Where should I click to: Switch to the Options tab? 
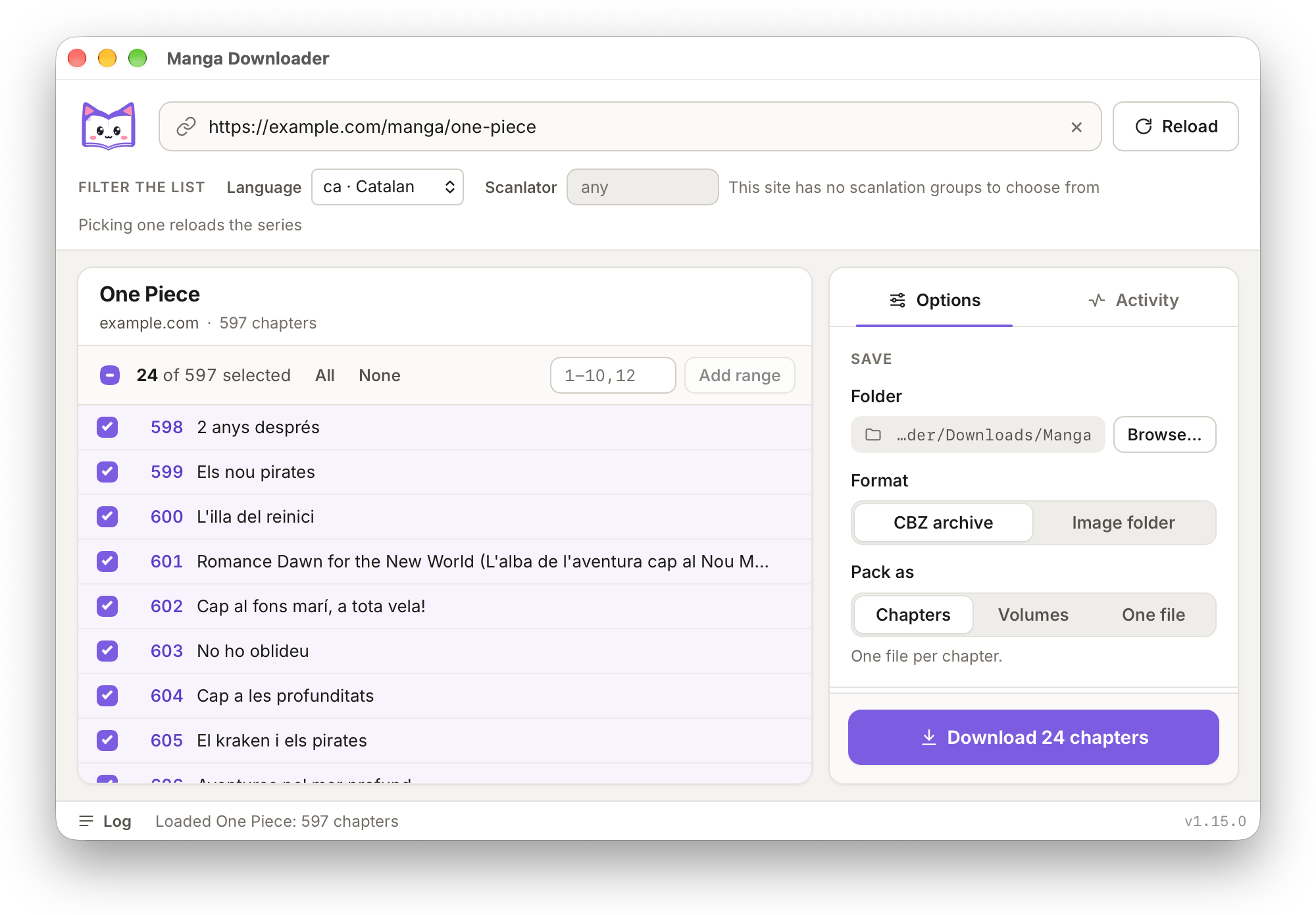tap(934, 300)
